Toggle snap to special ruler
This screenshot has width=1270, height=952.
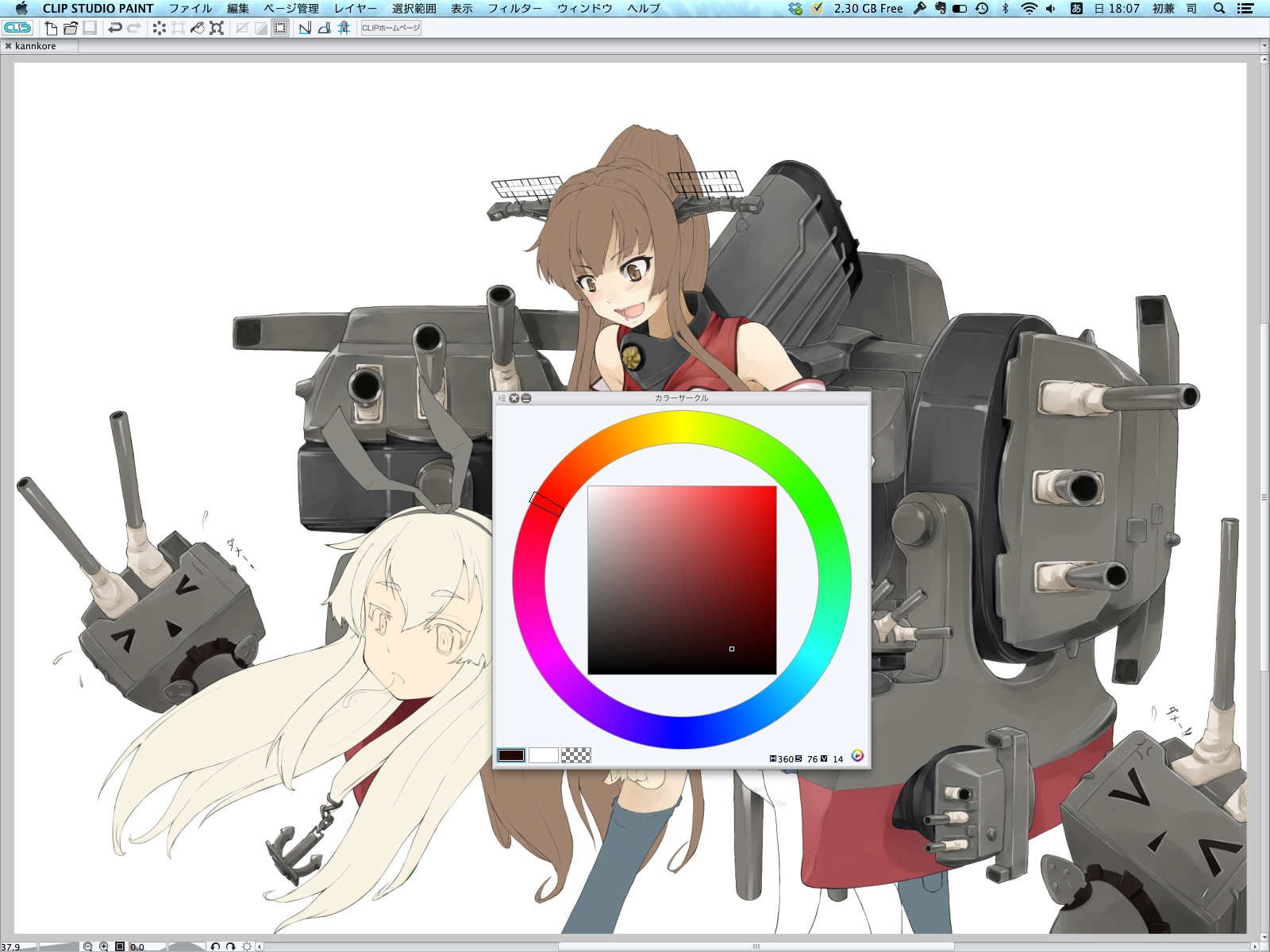tap(324, 28)
